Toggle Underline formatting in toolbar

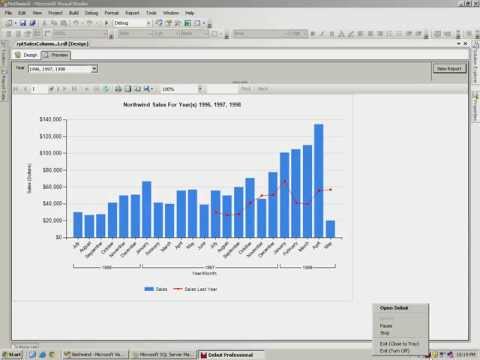332,34
